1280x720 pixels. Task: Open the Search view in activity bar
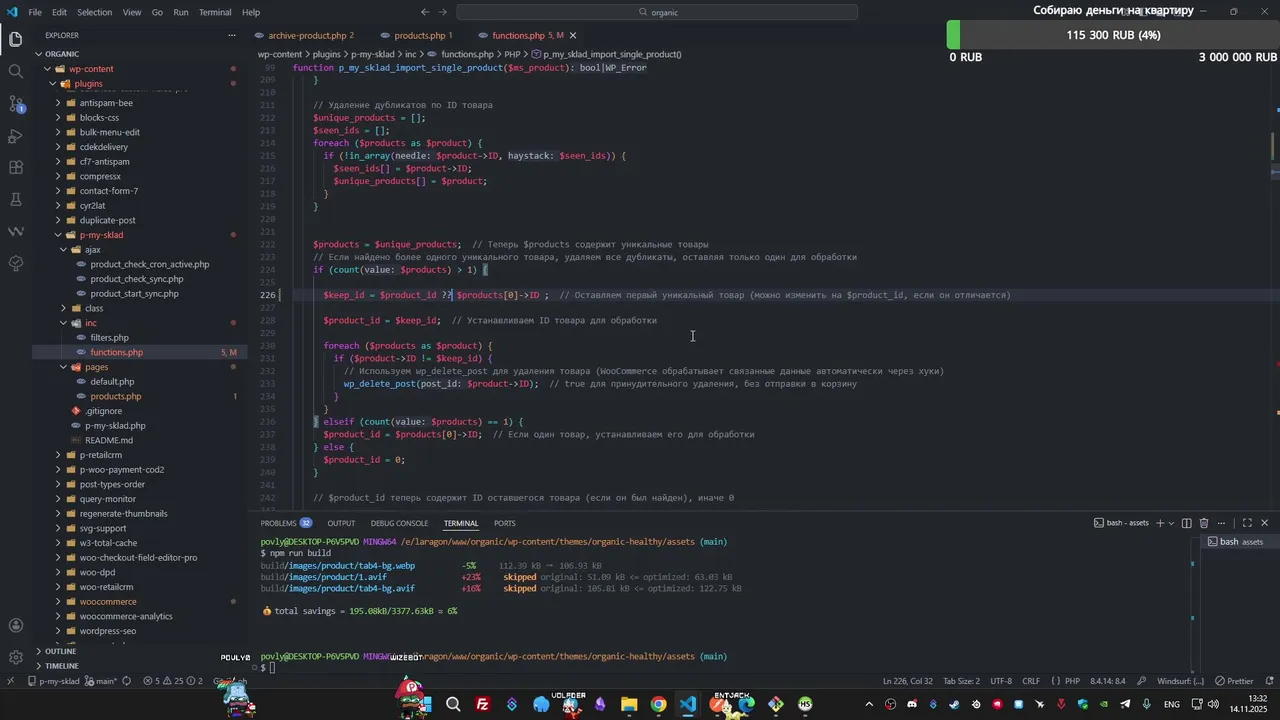click(16, 71)
